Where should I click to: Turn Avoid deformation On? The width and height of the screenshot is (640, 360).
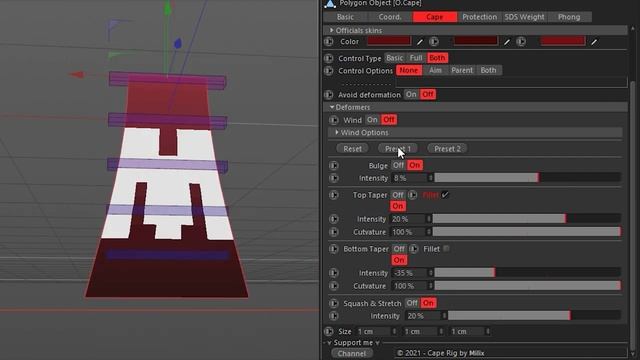tap(411, 94)
